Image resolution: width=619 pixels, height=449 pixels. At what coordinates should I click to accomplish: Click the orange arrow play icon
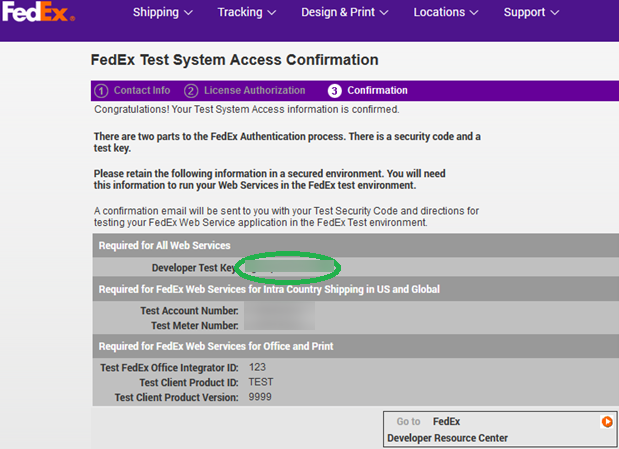click(607, 421)
